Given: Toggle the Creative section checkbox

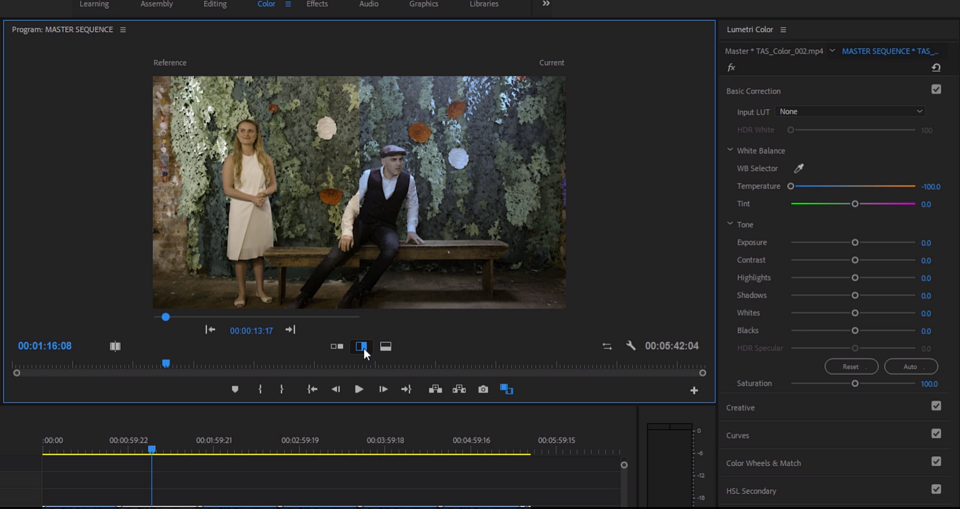Looking at the screenshot, I should pos(936,406).
